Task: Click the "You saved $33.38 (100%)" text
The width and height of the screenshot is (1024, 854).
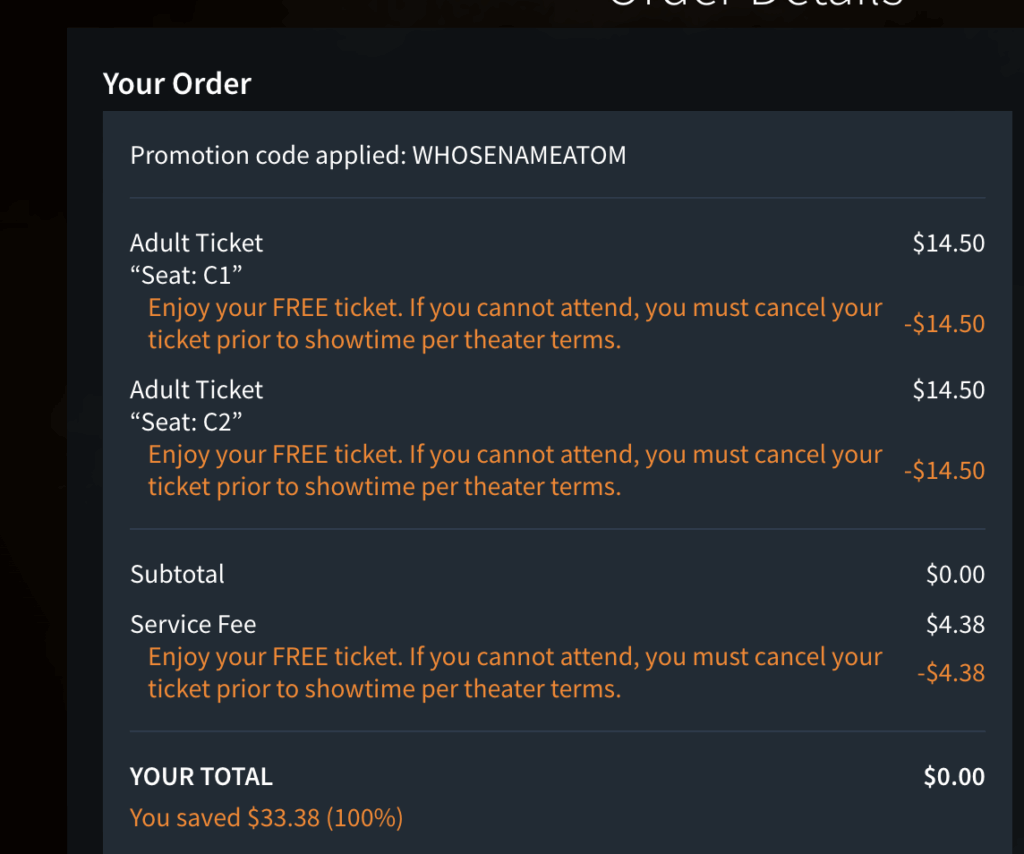Action: (x=266, y=818)
